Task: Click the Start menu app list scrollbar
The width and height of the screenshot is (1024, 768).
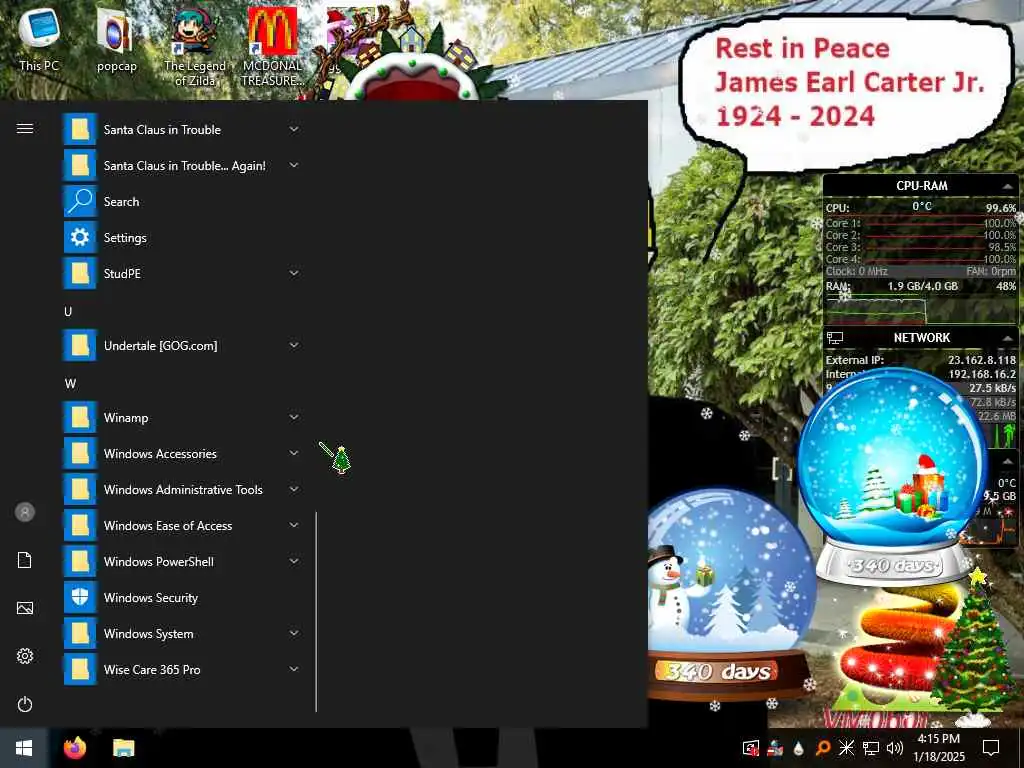Action: pyautogui.click(x=316, y=611)
